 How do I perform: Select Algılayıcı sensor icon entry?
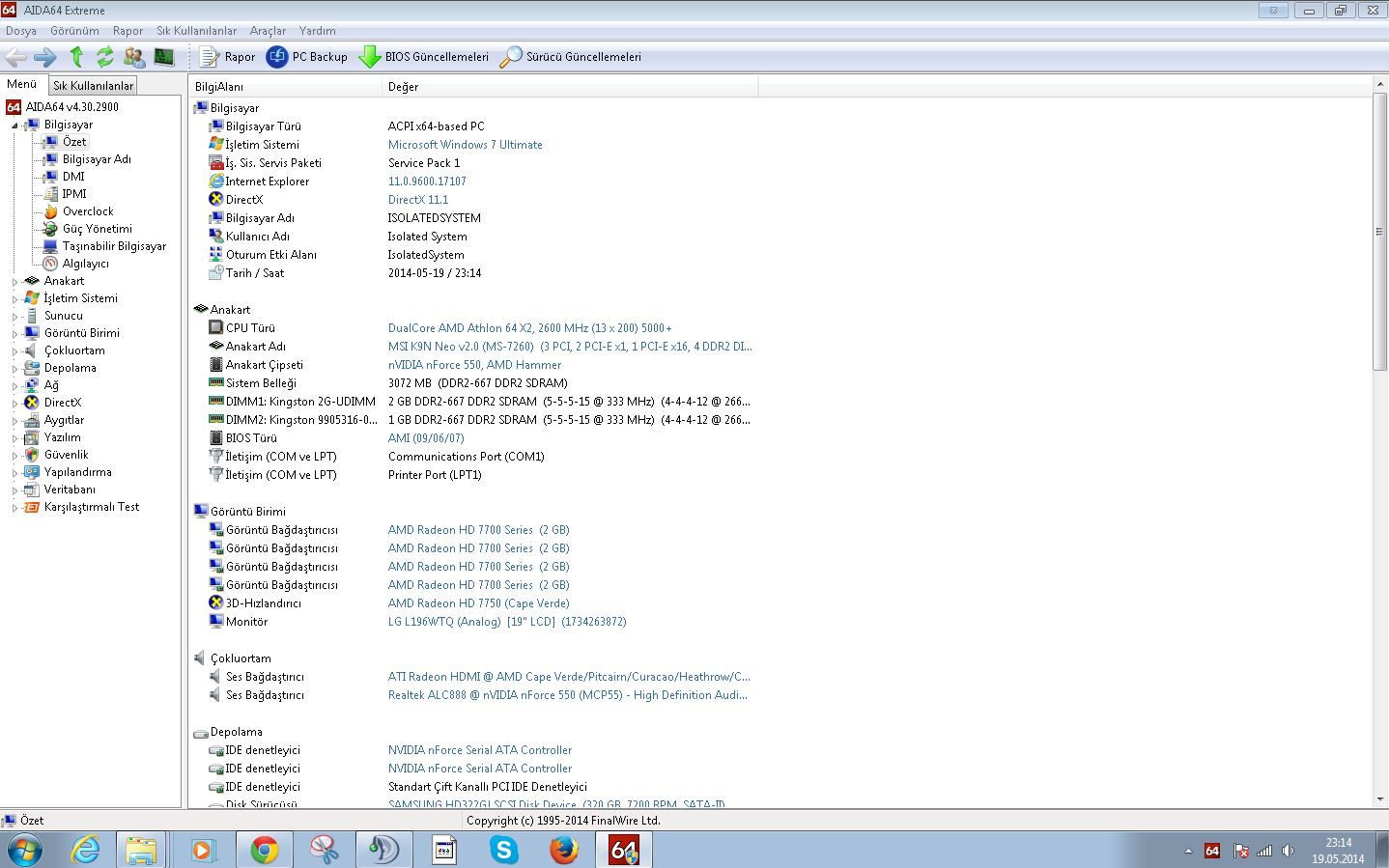pyautogui.click(x=50, y=264)
